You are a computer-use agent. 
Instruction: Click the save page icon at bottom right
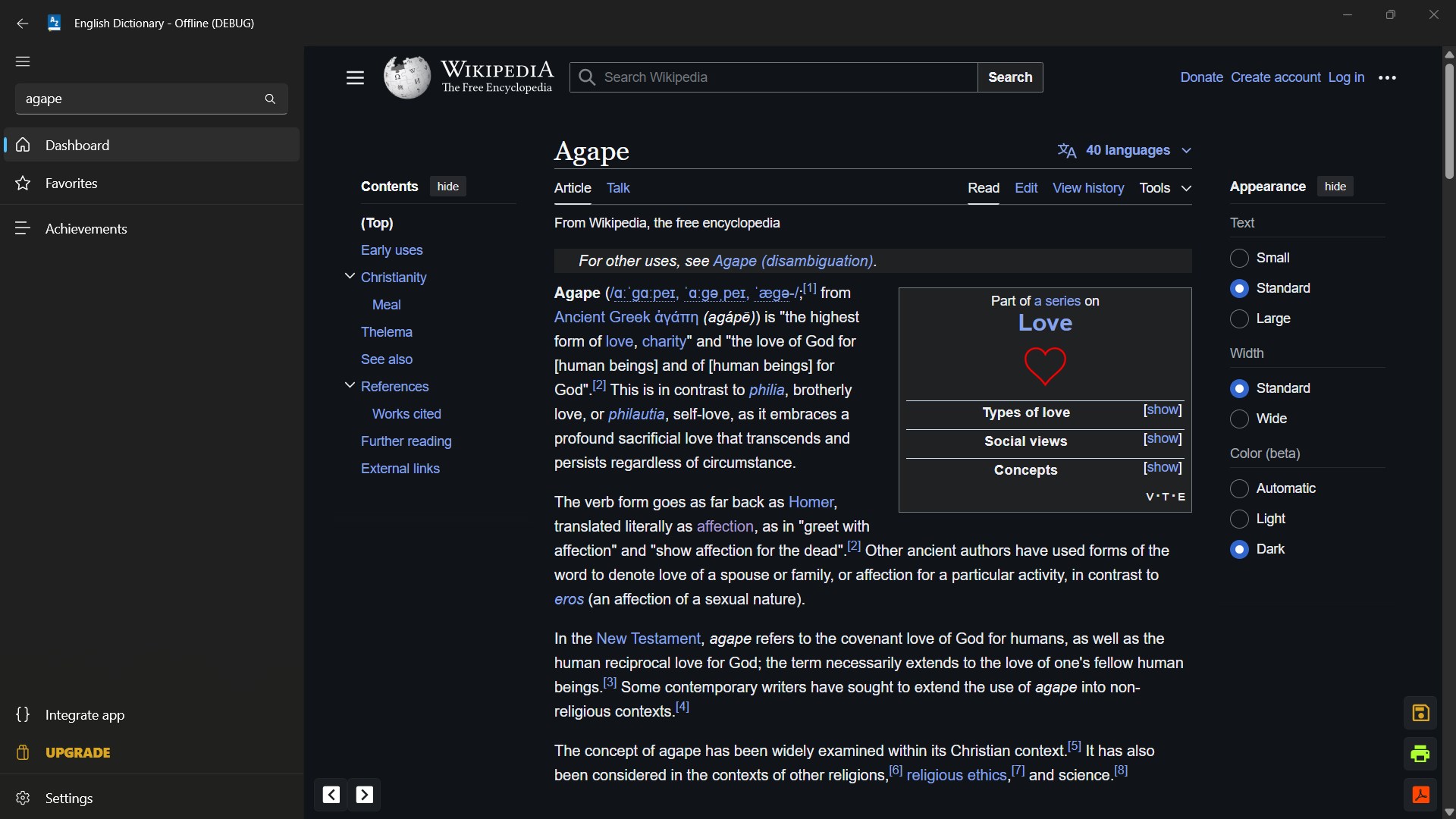[x=1421, y=713]
